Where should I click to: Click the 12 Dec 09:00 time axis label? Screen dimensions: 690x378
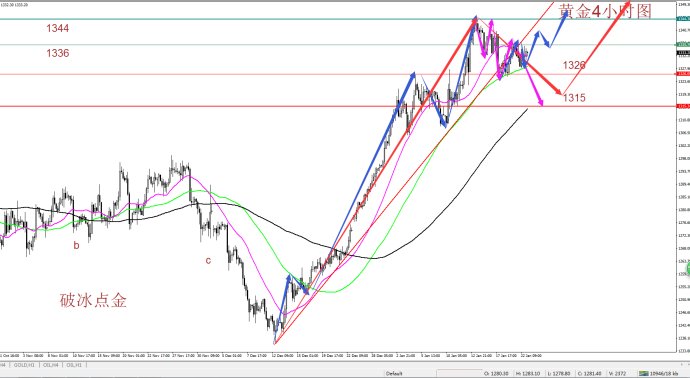(283, 355)
